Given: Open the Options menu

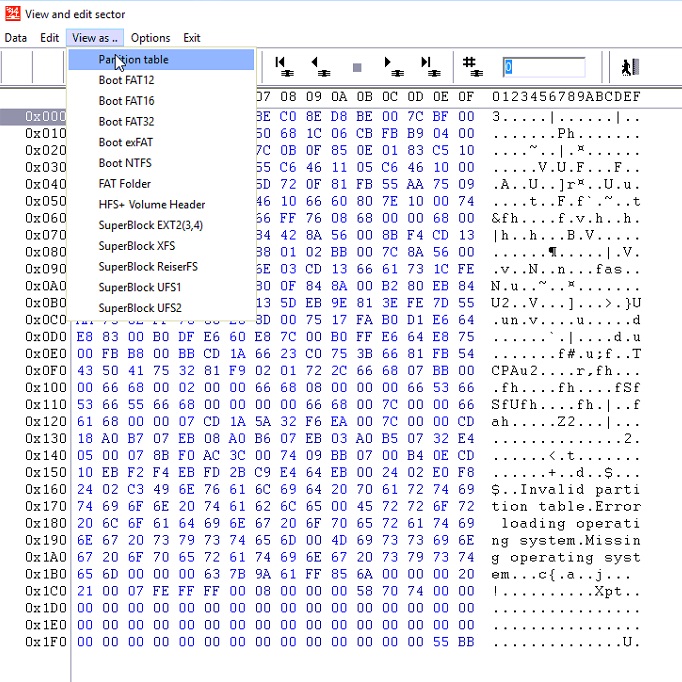Looking at the screenshot, I should [150, 37].
